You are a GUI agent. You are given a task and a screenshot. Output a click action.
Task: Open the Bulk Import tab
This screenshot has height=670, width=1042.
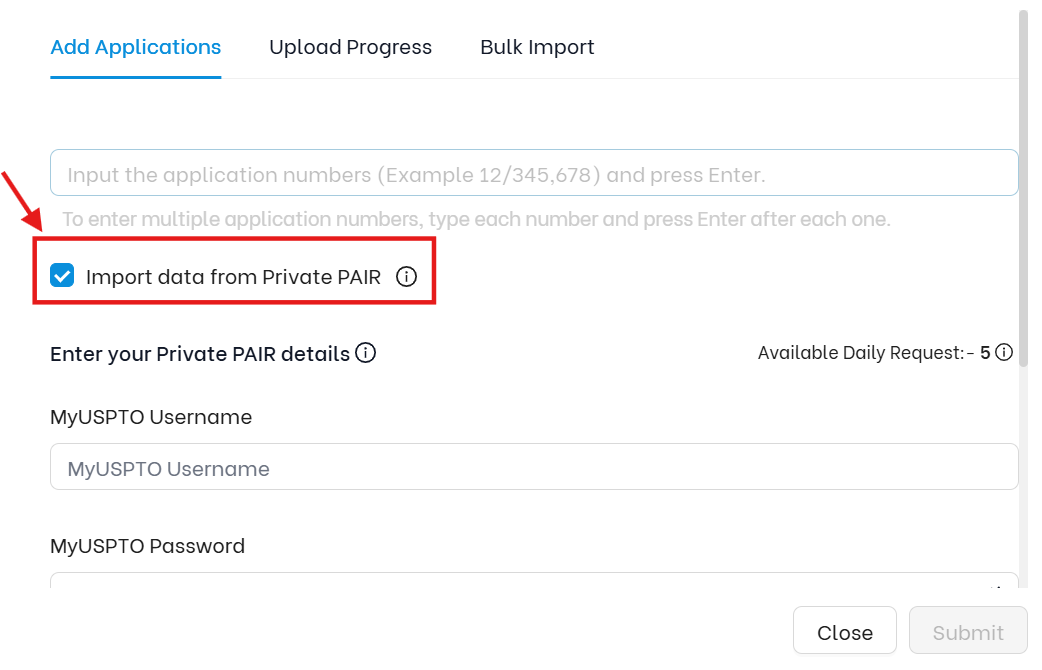click(x=537, y=47)
